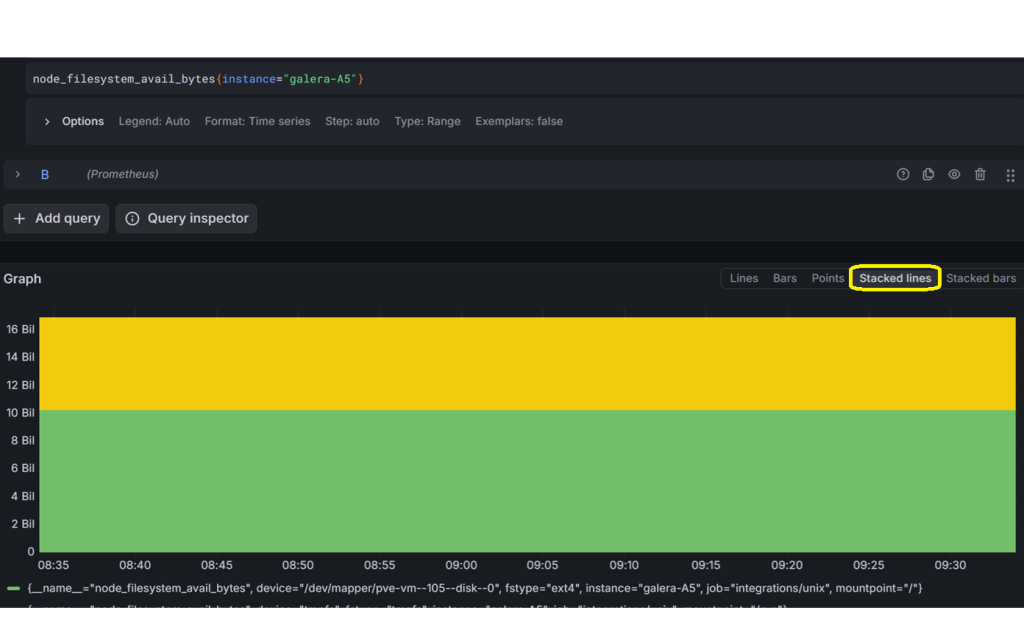Toggle Exemplars off setting
The height and width of the screenshot is (624, 1024).
coord(519,121)
